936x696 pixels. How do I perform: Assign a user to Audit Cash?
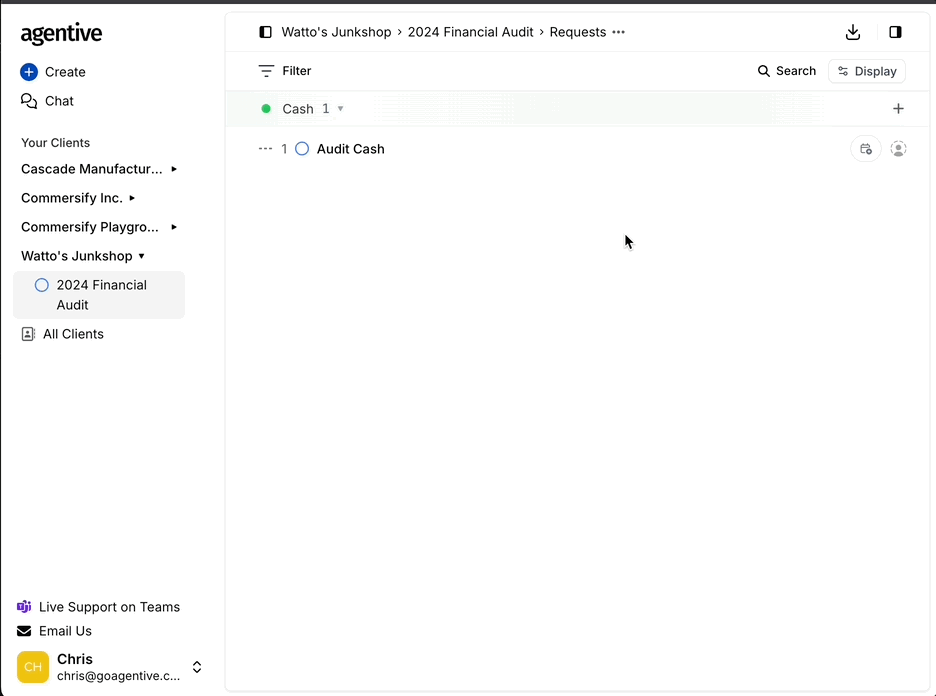[898, 148]
